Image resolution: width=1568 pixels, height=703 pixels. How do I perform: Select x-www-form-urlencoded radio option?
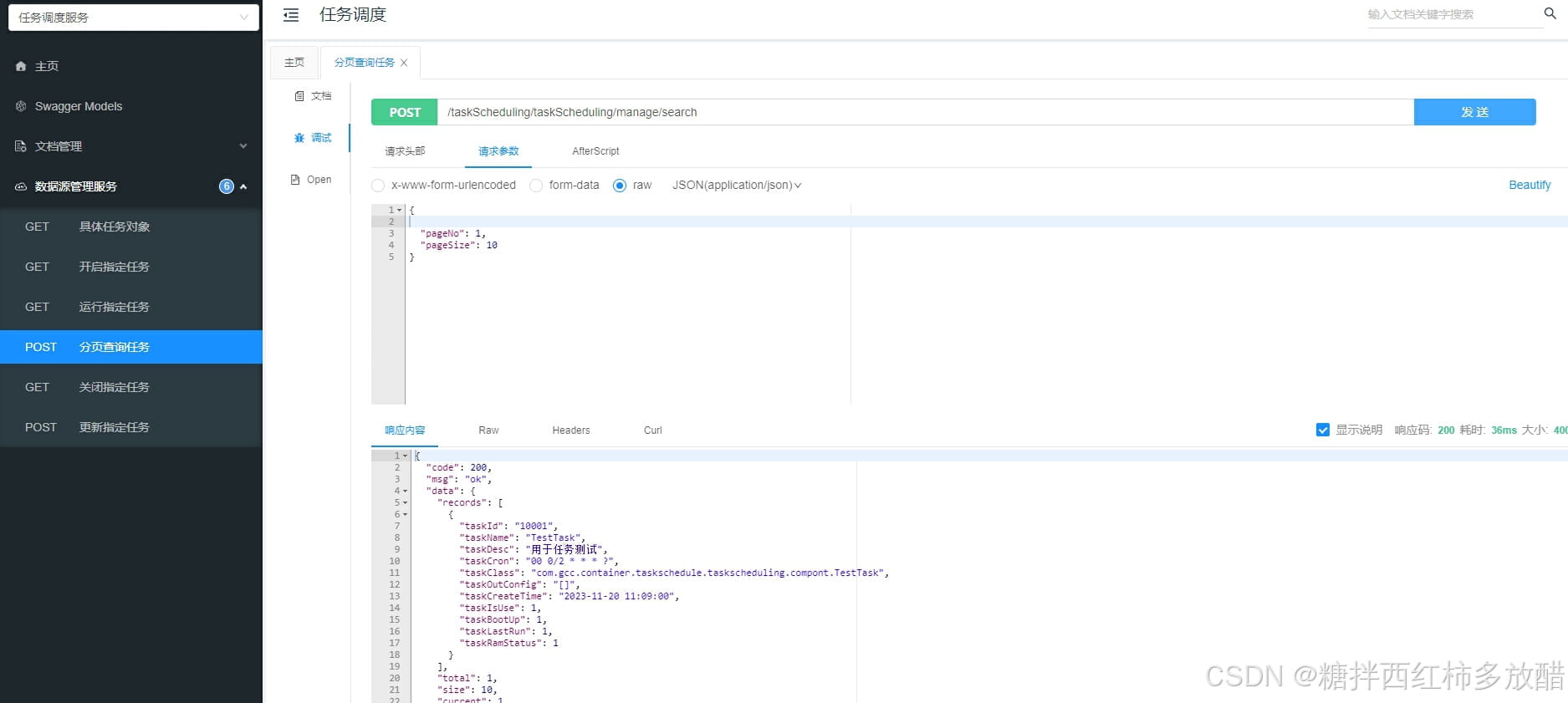coord(378,186)
